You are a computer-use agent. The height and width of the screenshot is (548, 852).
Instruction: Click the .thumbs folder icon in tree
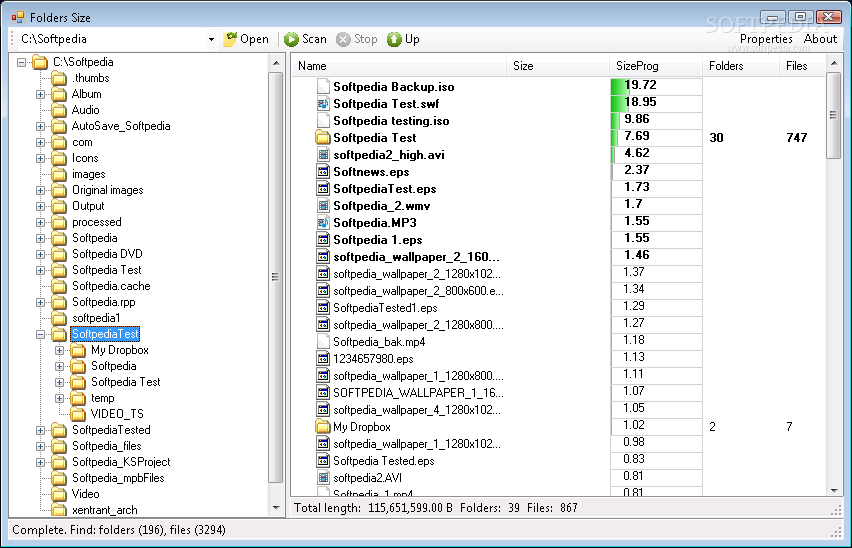click(x=59, y=78)
